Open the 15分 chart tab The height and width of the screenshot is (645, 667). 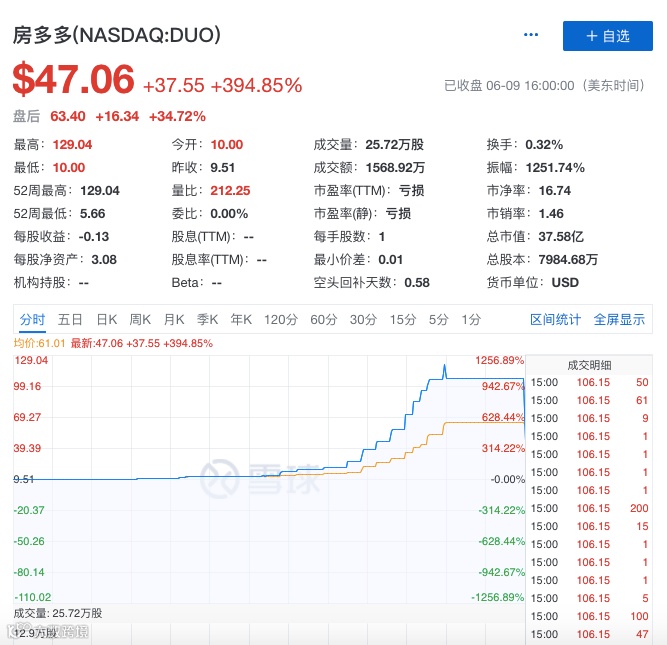(402, 320)
